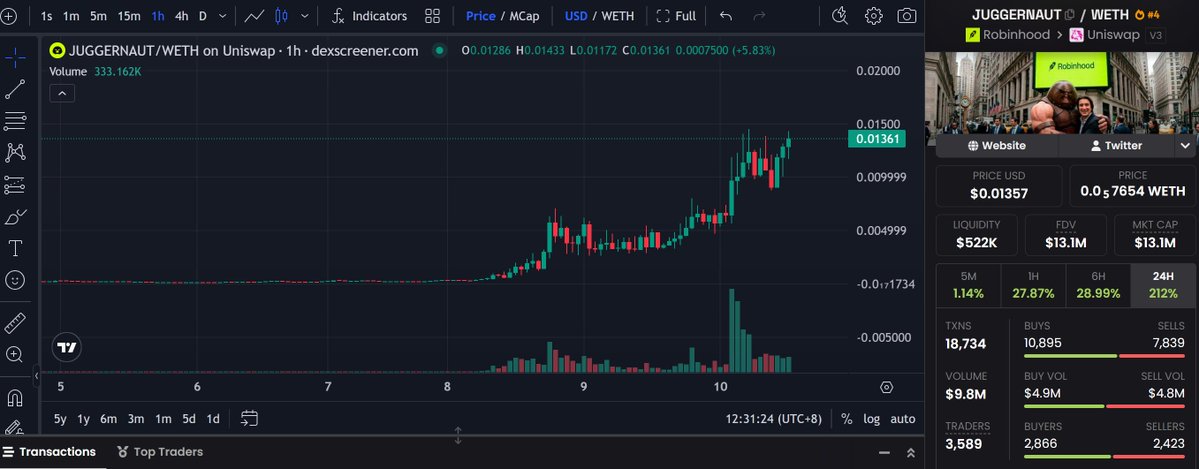This screenshot has height=469, width=1199.
Task: Click the token banner image
Action: 1061,93
